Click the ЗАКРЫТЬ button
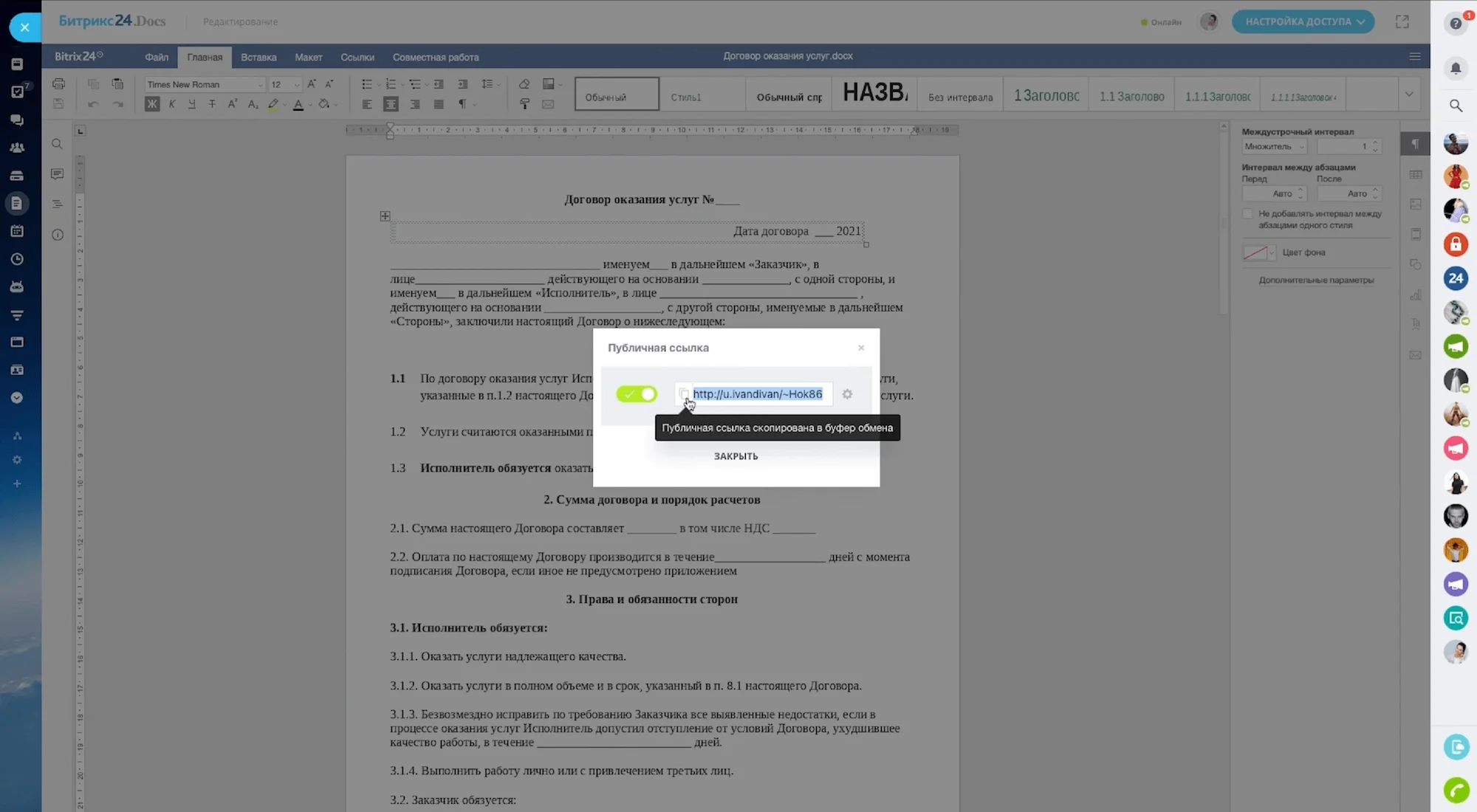The image size is (1477, 812). coord(736,456)
